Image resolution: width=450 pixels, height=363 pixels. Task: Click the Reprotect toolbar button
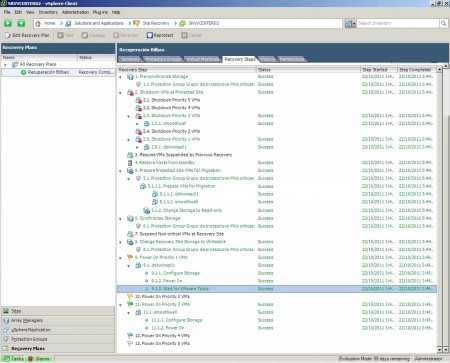160,35
